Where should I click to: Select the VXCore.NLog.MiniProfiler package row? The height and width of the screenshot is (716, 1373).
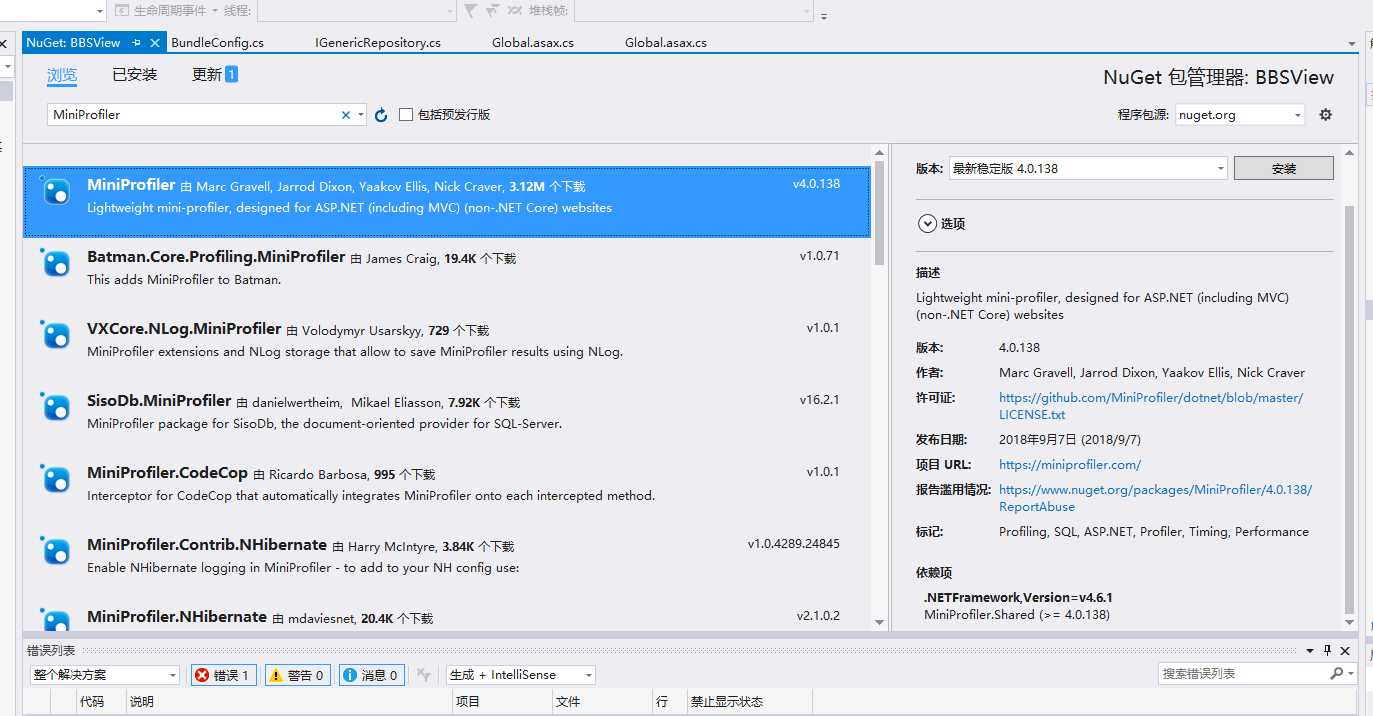447,346
